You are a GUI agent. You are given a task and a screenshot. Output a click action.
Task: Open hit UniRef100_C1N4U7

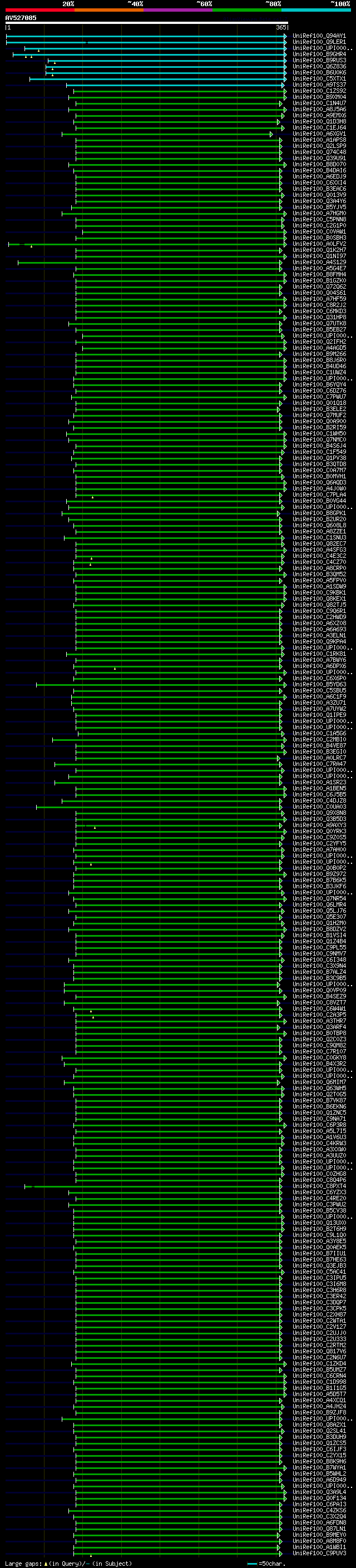tap(319, 103)
